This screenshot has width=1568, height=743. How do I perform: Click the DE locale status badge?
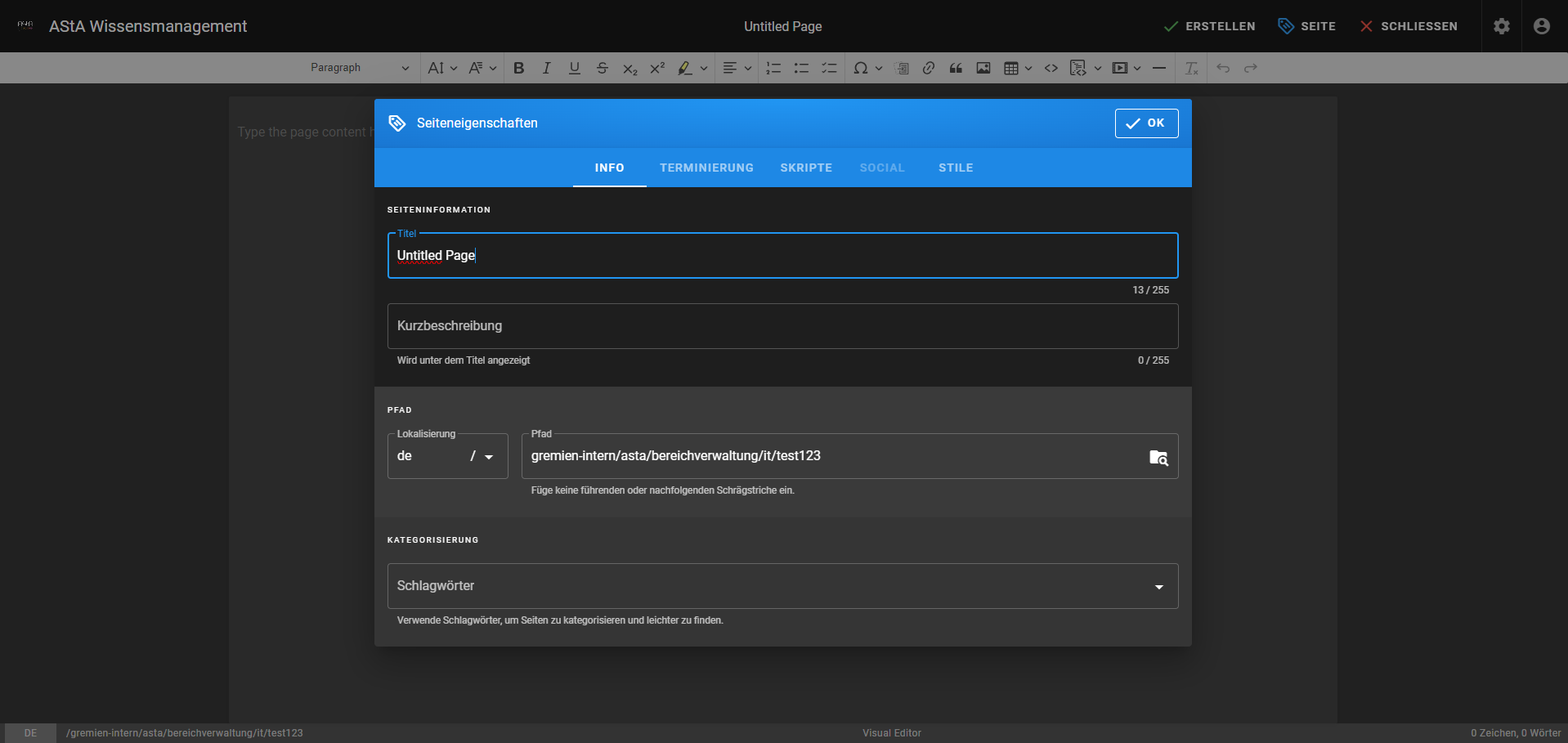tap(30, 733)
